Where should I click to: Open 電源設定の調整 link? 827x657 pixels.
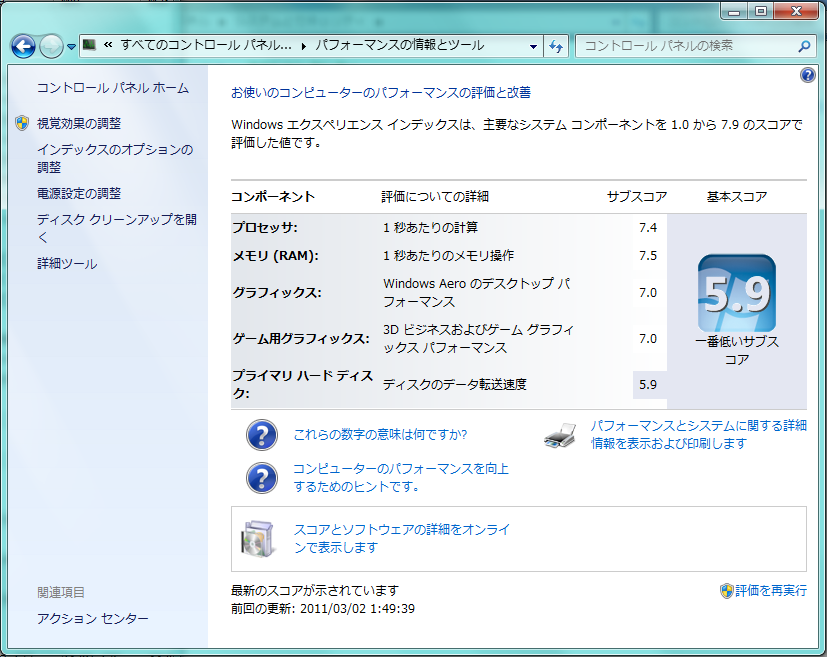point(79,193)
